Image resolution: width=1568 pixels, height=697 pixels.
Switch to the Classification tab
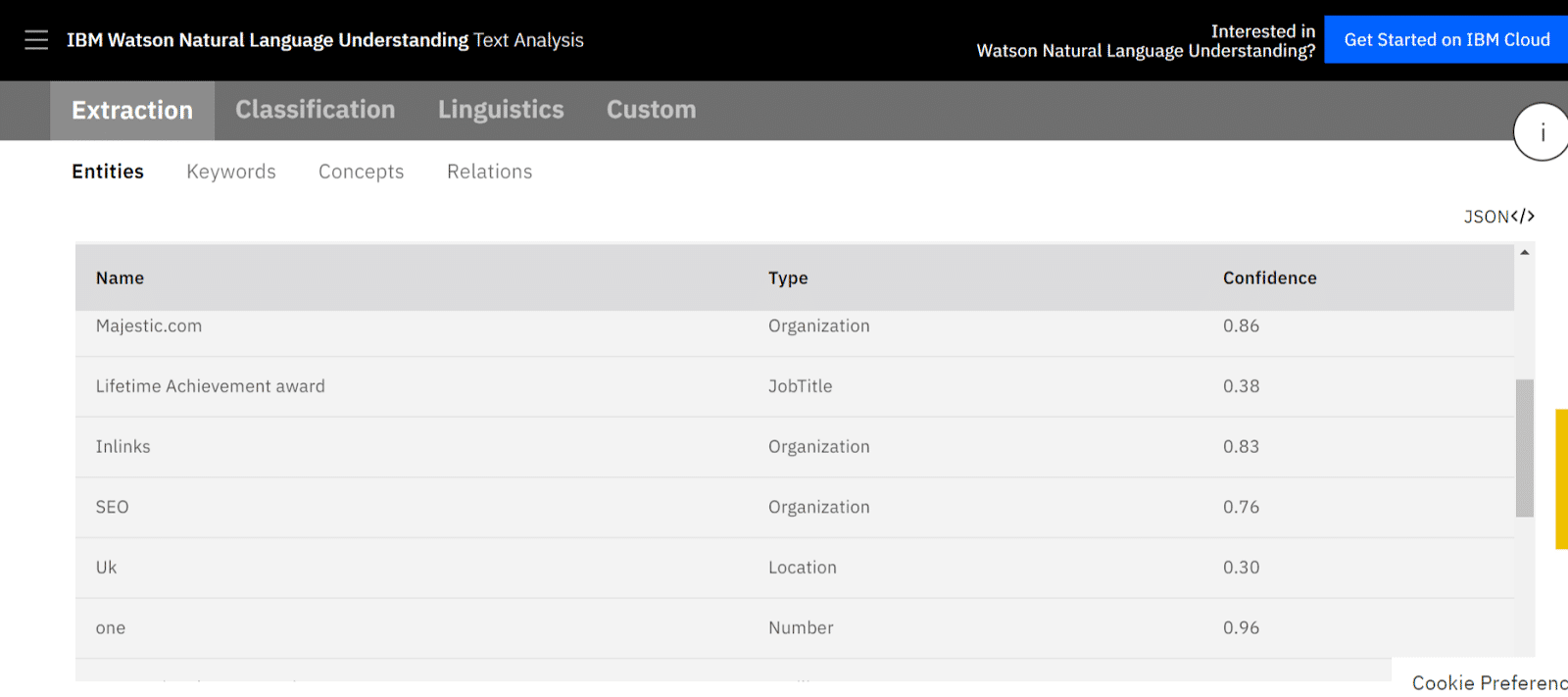[x=316, y=110]
